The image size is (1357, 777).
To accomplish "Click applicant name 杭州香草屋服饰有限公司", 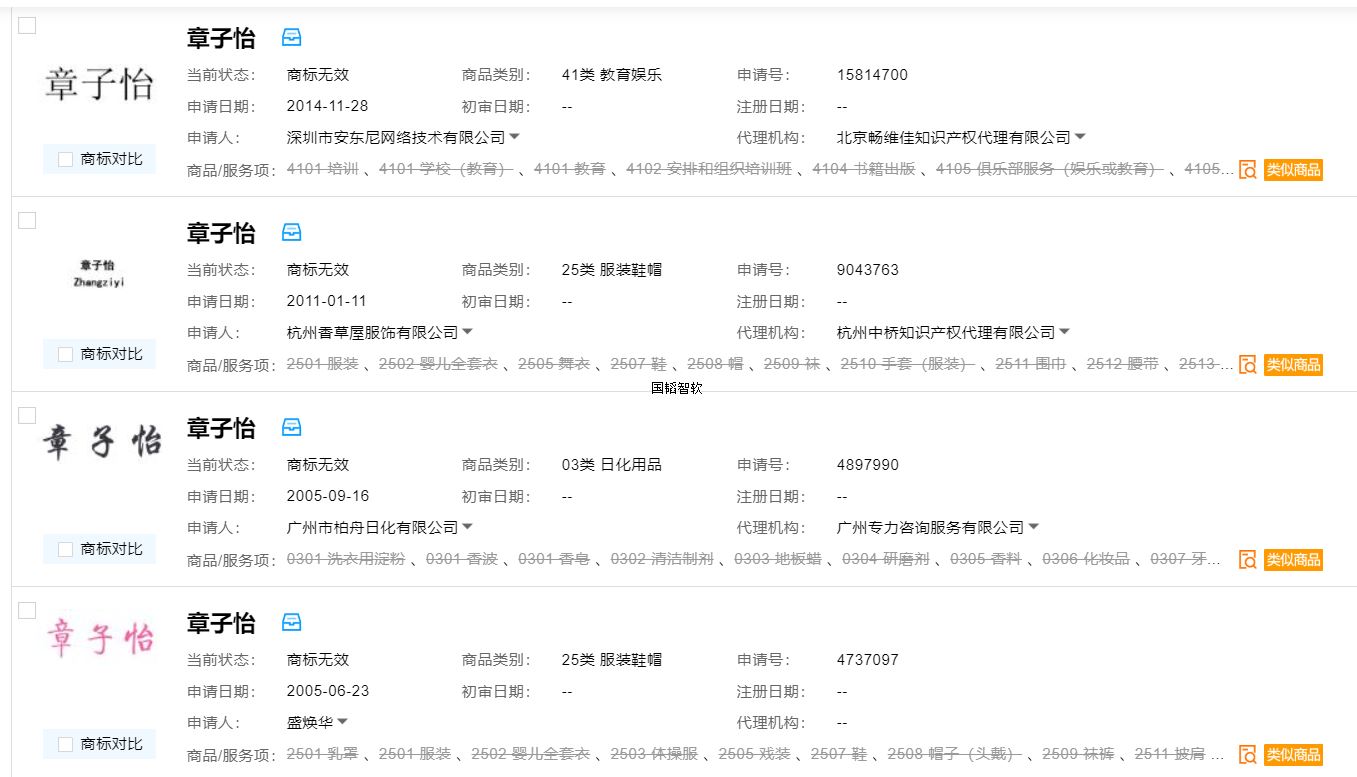I will coord(372,332).
